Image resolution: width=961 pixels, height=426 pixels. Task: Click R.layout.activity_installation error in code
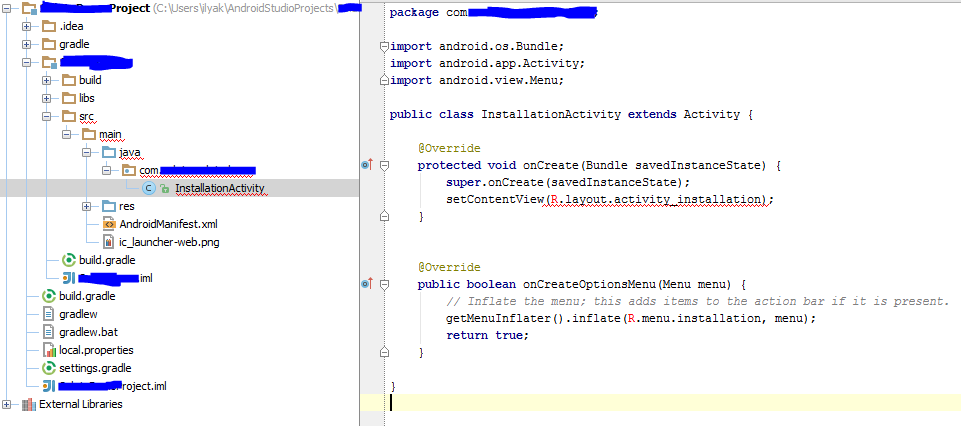655,199
